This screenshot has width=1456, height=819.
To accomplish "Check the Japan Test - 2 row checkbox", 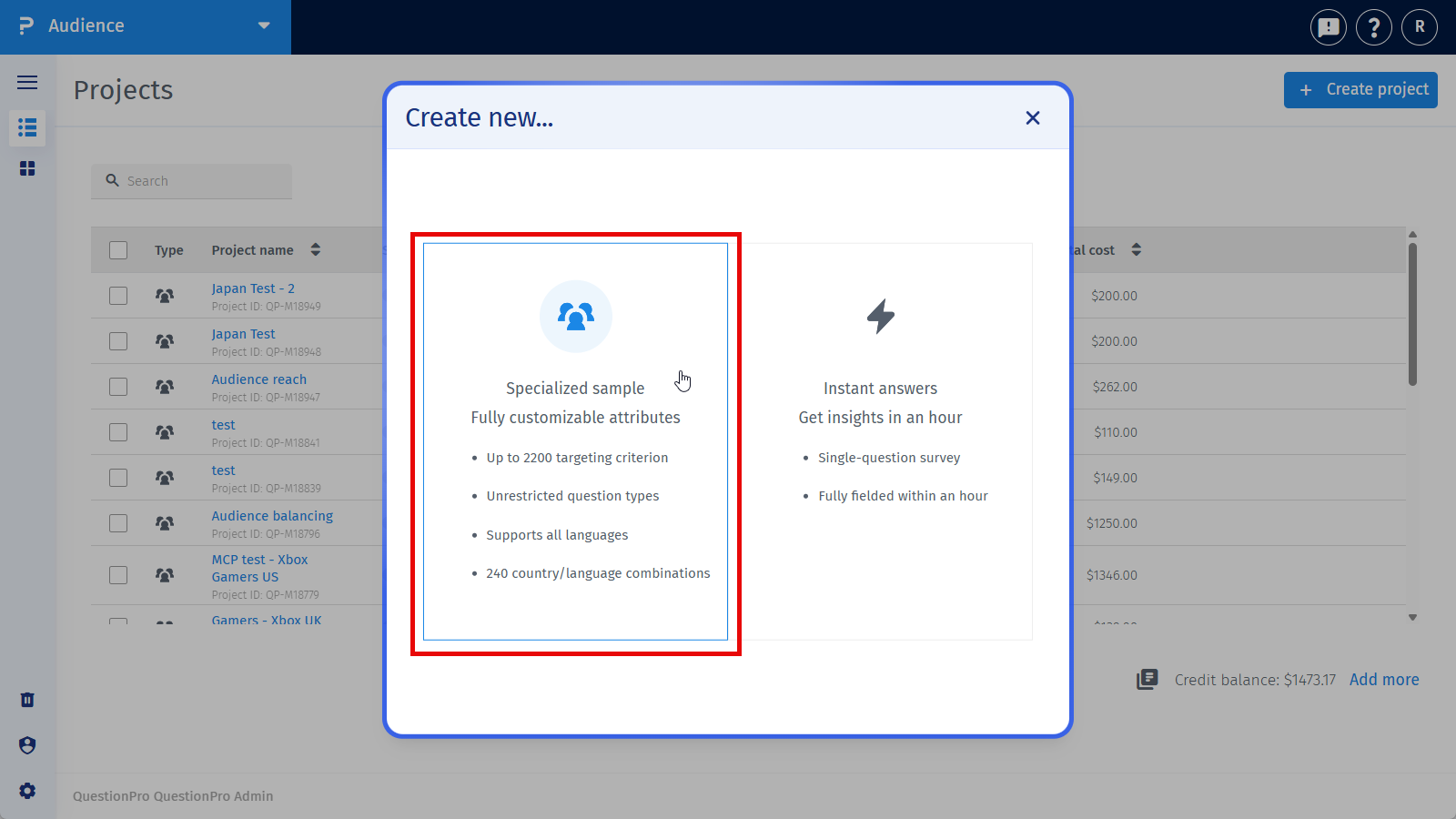I will (118, 296).
